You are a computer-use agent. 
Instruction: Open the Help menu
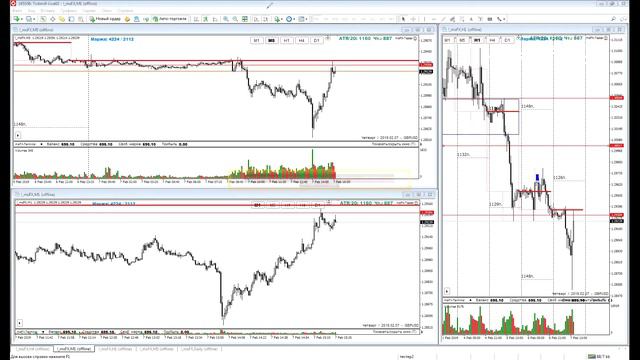tap(125, 11)
